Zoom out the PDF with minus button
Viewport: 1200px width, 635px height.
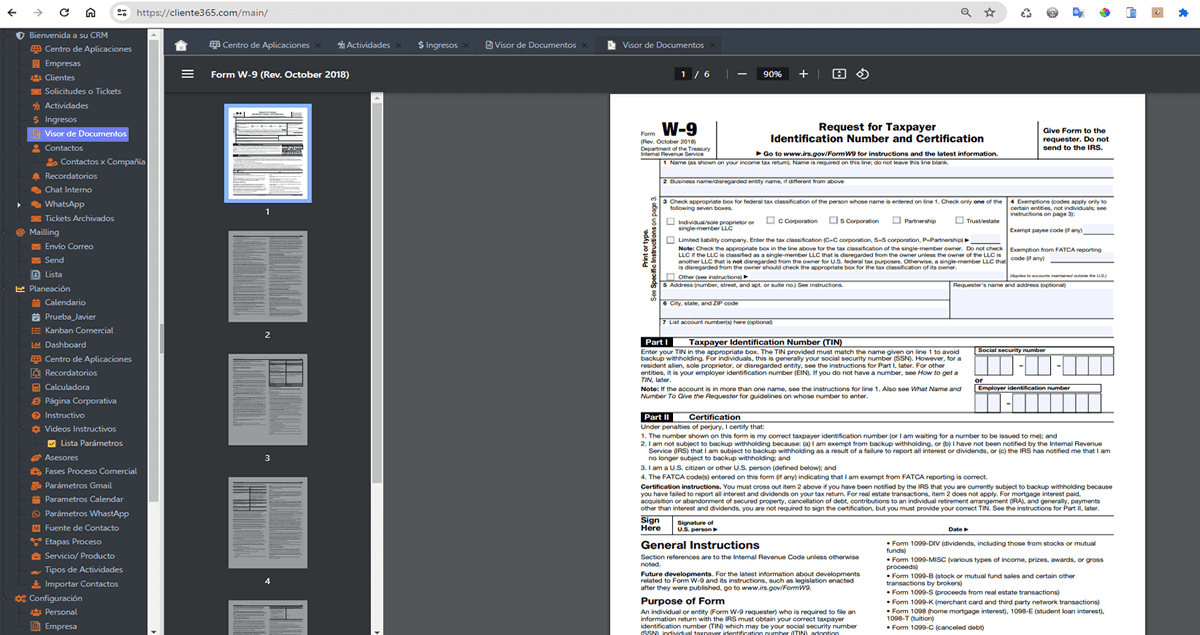click(x=742, y=74)
